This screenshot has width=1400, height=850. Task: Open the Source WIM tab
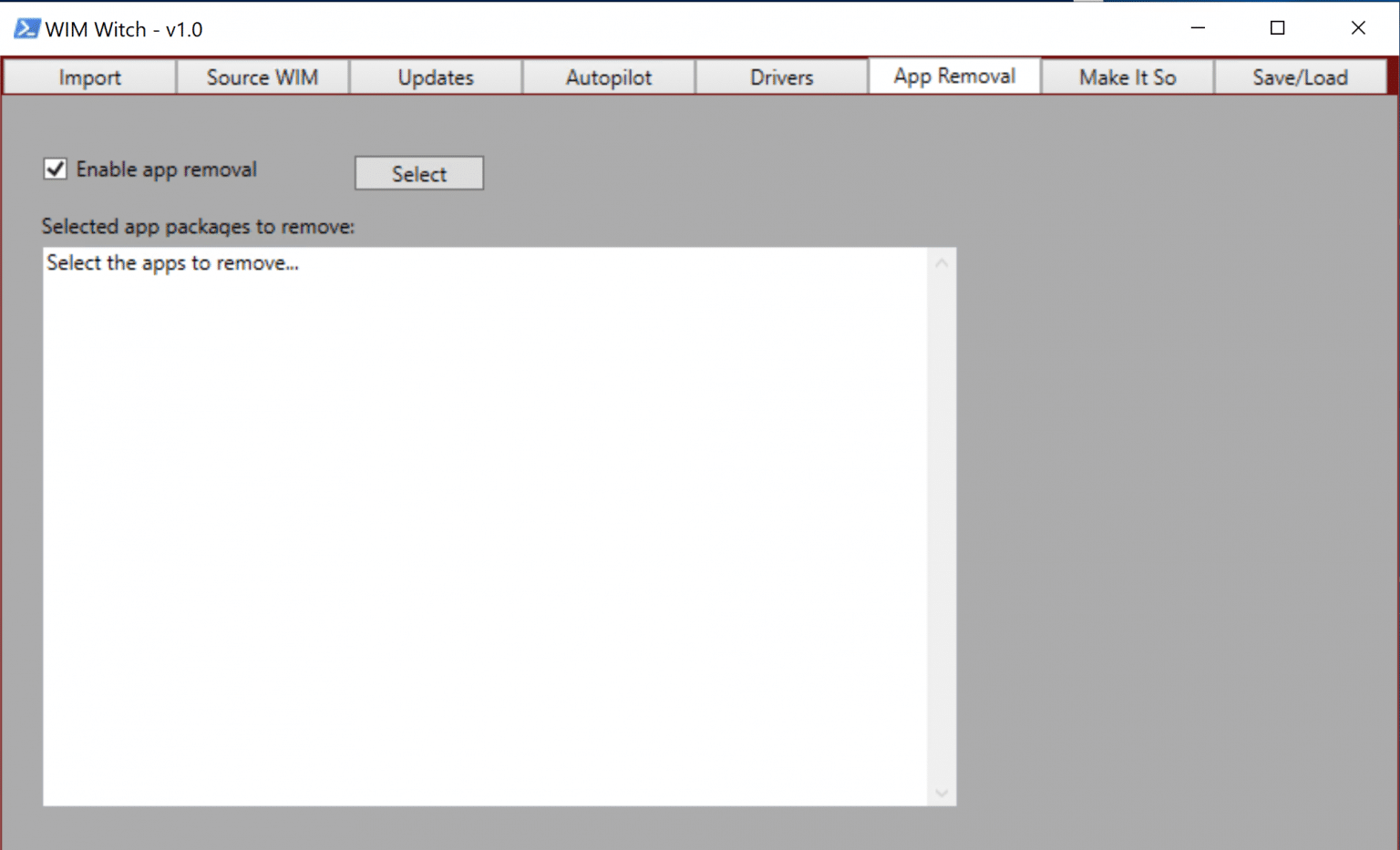click(x=262, y=77)
